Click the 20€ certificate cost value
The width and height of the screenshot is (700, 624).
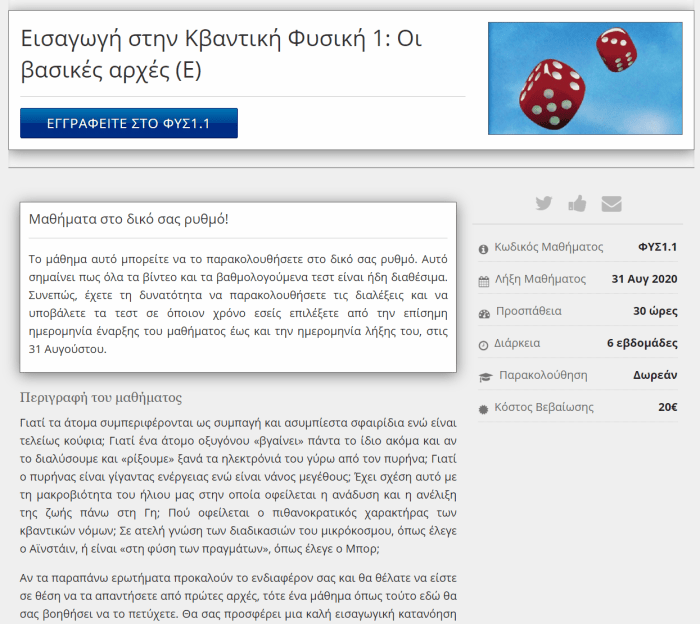tap(667, 407)
